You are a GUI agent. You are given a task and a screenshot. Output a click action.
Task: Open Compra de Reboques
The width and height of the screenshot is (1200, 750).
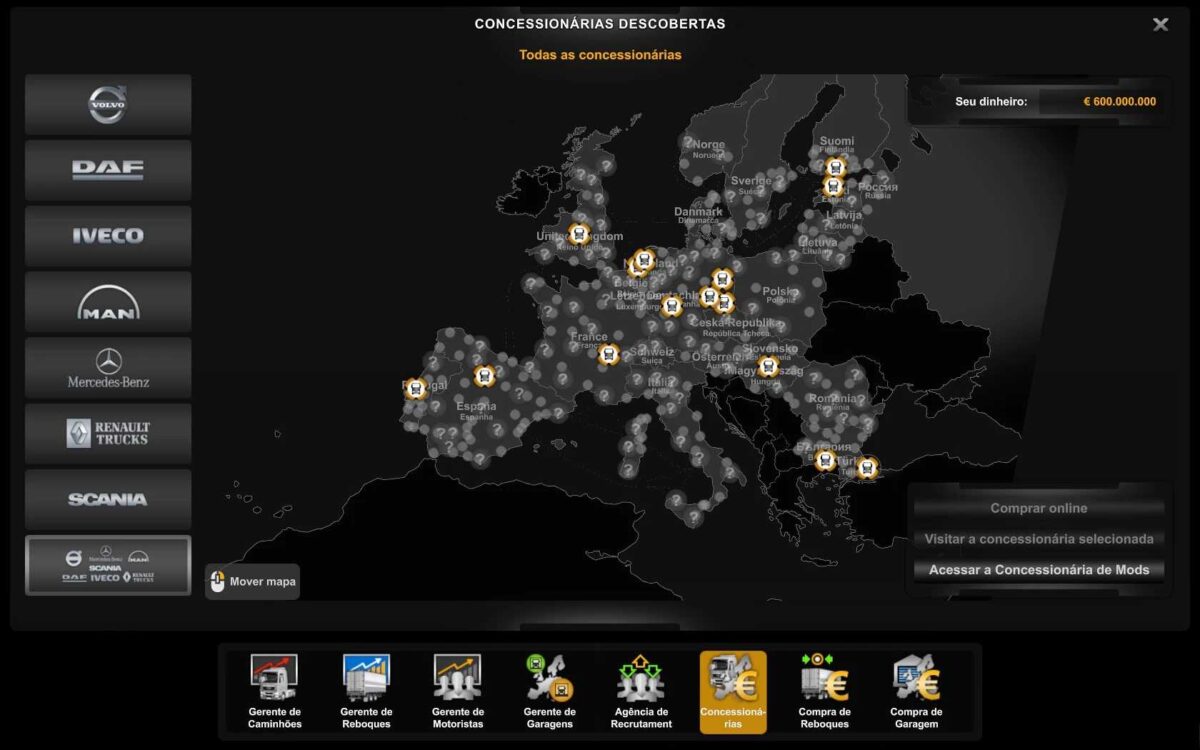pyautogui.click(x=825, y=691)
